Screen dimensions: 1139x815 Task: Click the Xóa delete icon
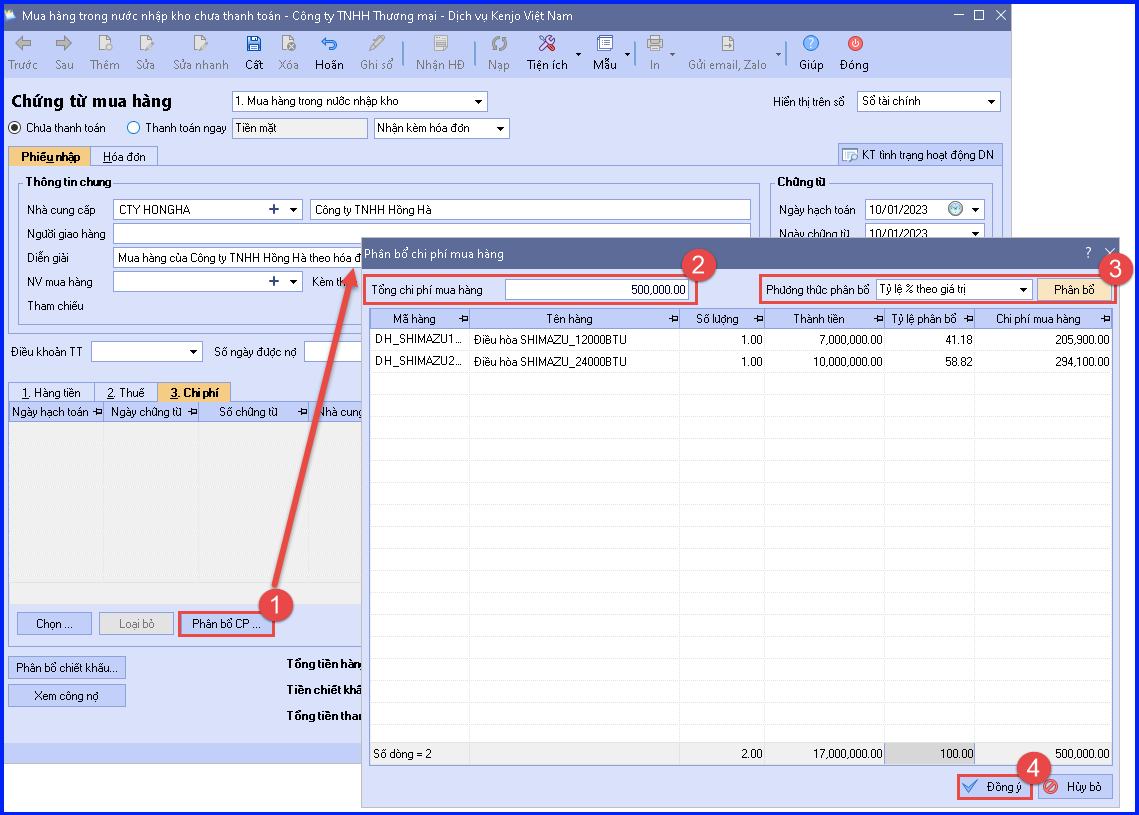tap(288, 44)
